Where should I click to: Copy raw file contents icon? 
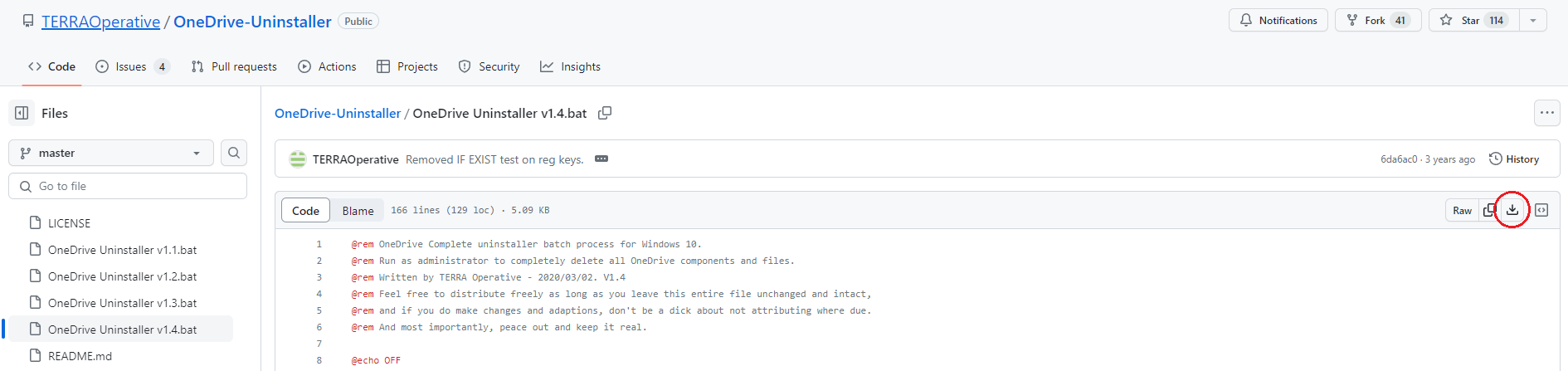(x=1489, y=210)
